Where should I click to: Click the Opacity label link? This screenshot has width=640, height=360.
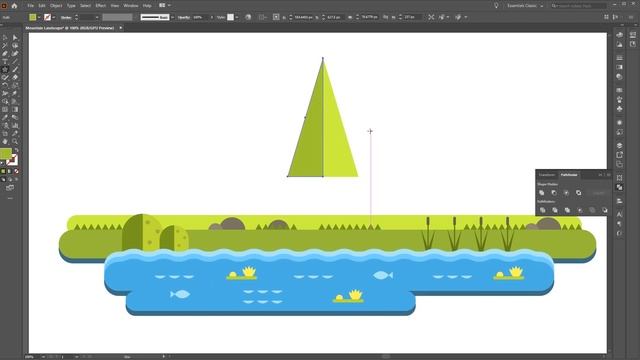(x=184, y=17)
